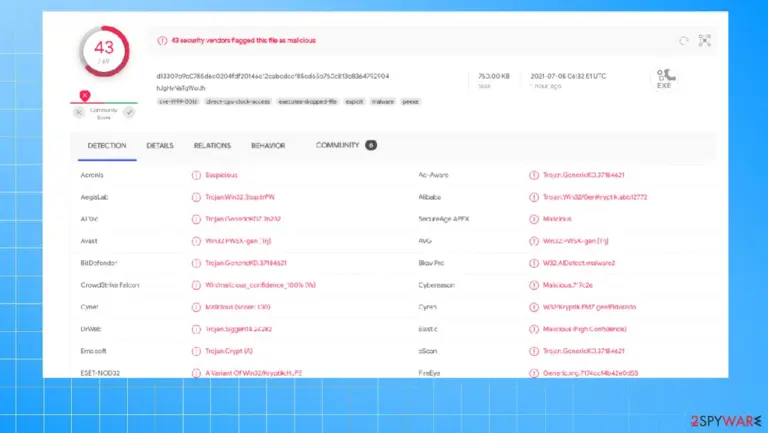Click the Cybereason detection warning icon
Screen dimensions: 768x433
point(534,285)
